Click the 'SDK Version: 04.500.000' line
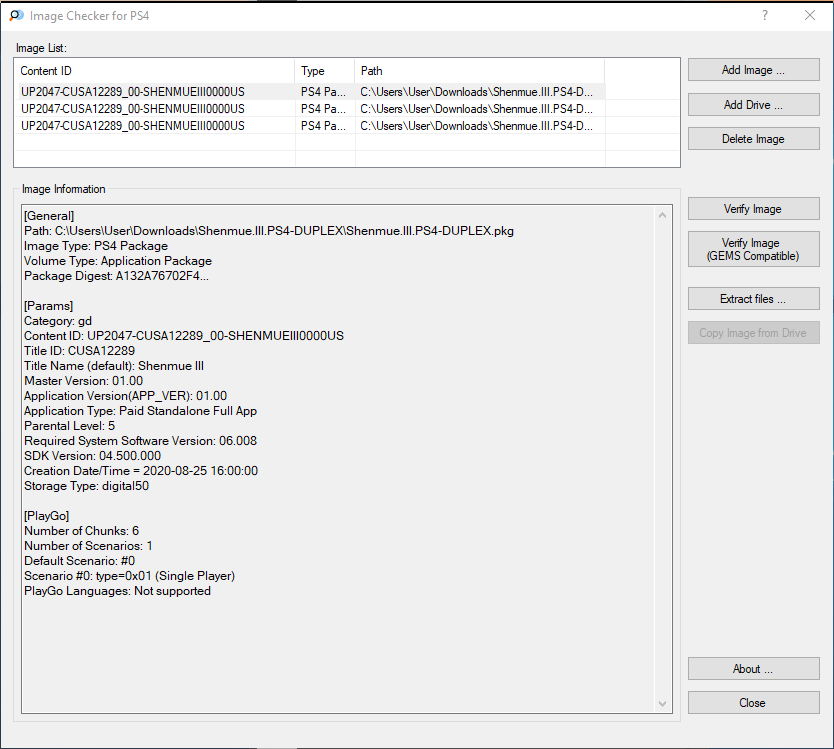The image size is (834, 749). [93, 456]
